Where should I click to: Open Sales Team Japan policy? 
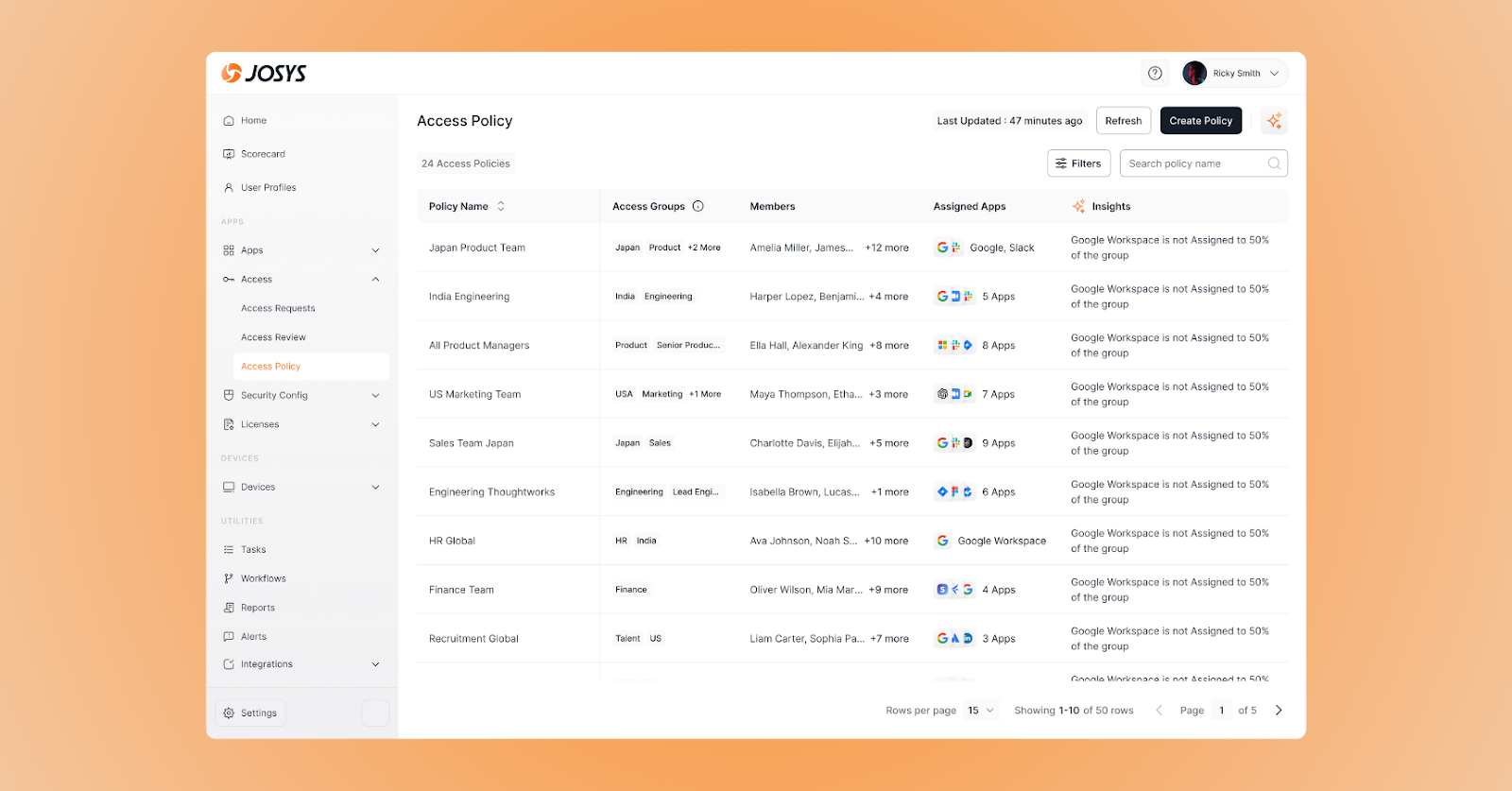coord(472,443)
